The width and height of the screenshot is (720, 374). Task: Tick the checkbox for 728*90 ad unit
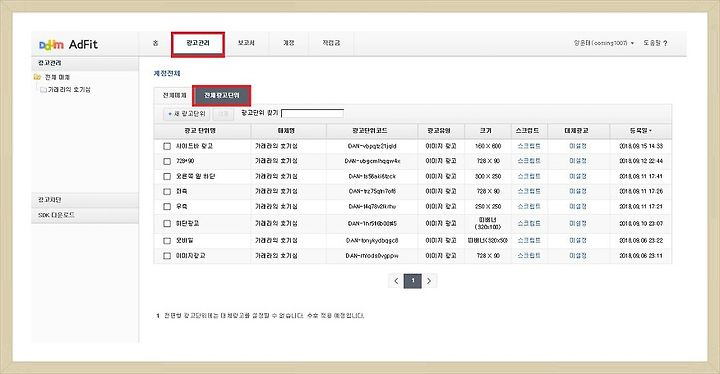(x=167, y=161)
